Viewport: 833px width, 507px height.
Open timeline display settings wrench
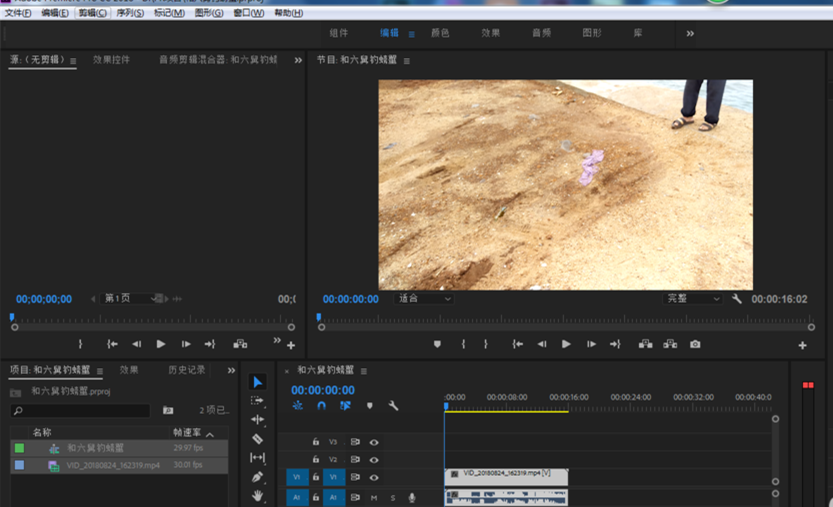[x=393, y=406]
